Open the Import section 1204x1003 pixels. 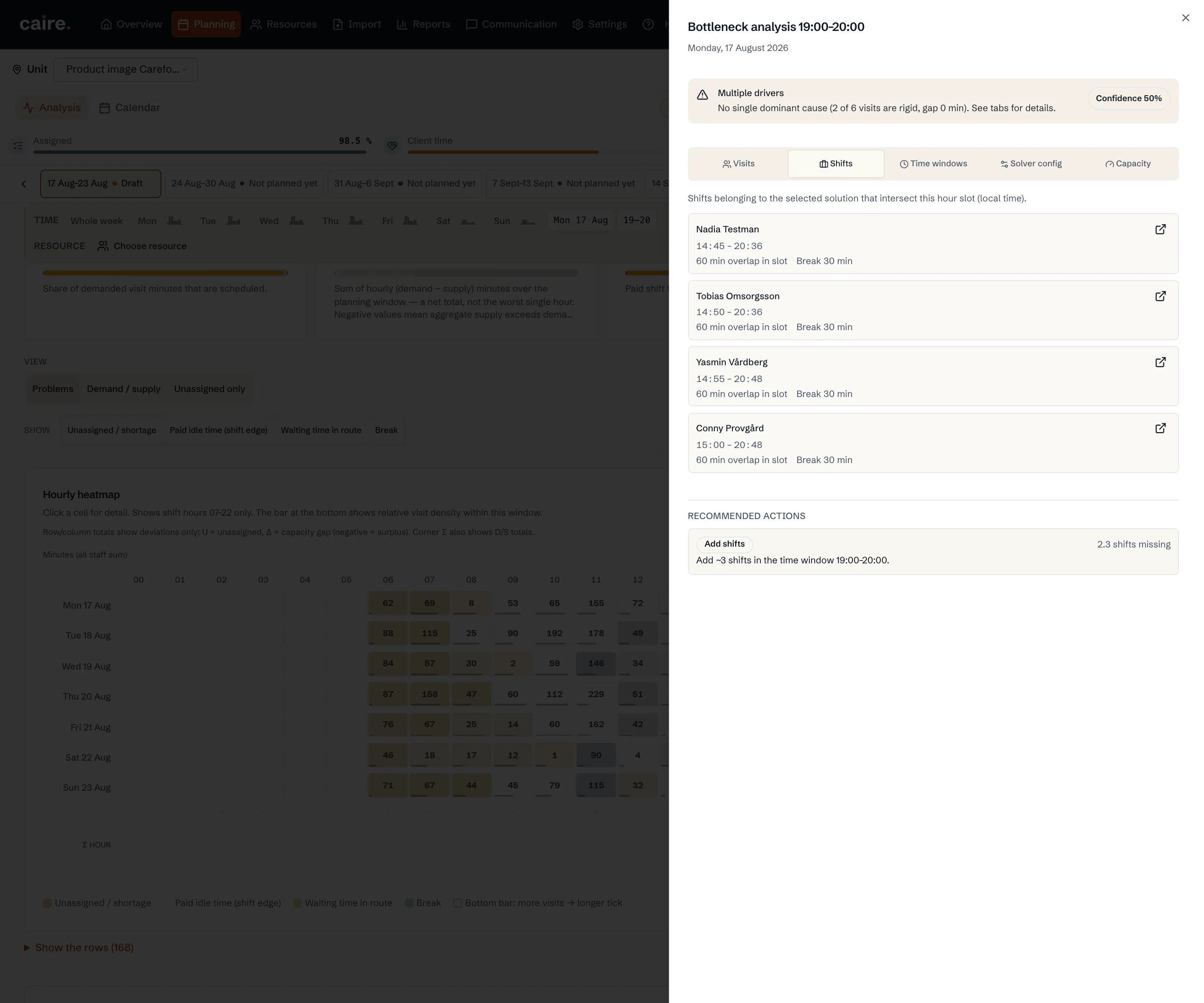click(357, 24)
